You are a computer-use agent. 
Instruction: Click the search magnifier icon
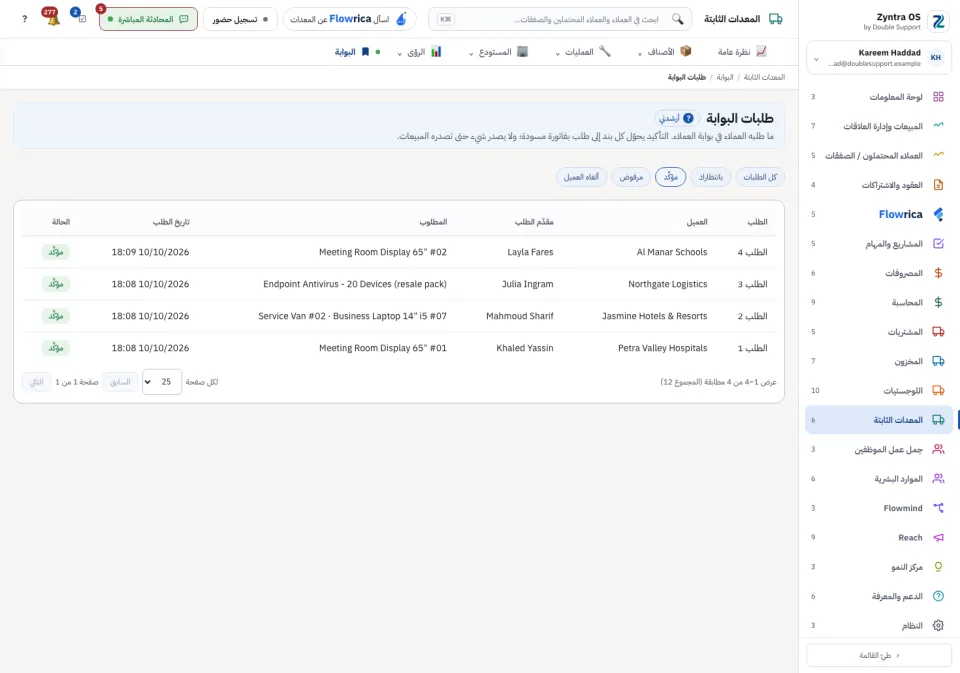pyautogui.click(x=677, y=19)
